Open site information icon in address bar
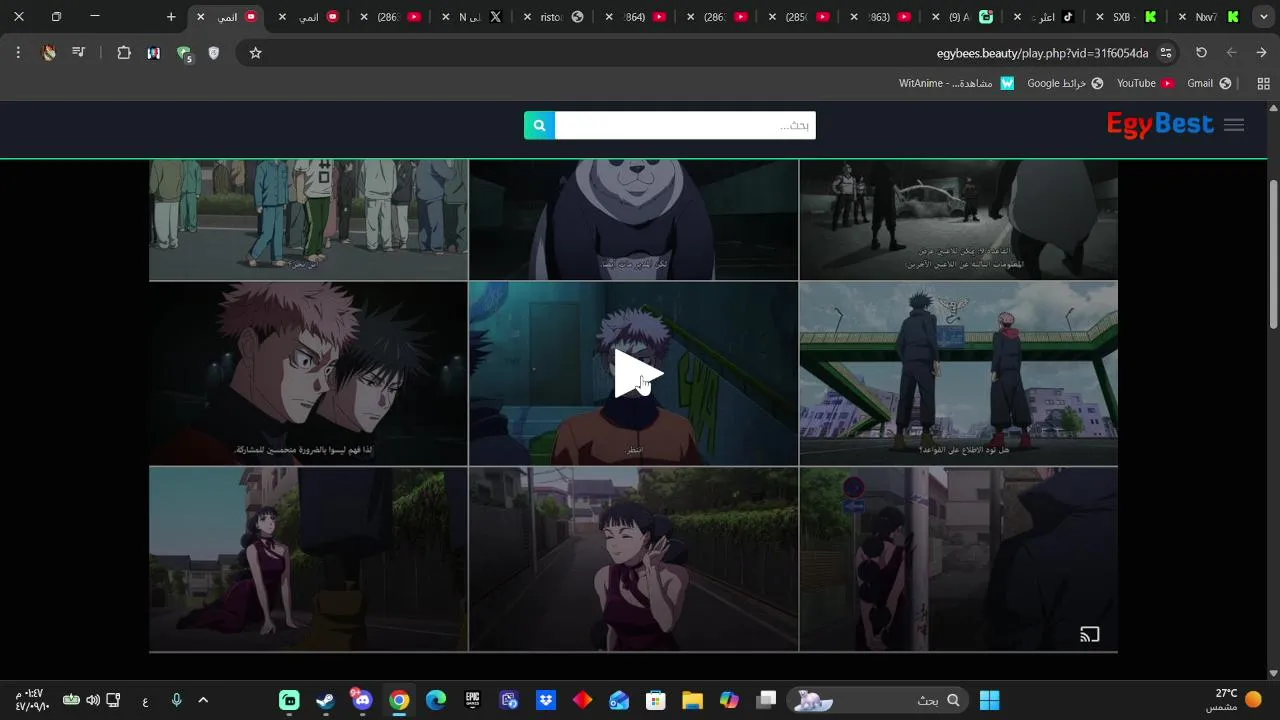This screenshot has width=1280, height=720. point(1166,53)
